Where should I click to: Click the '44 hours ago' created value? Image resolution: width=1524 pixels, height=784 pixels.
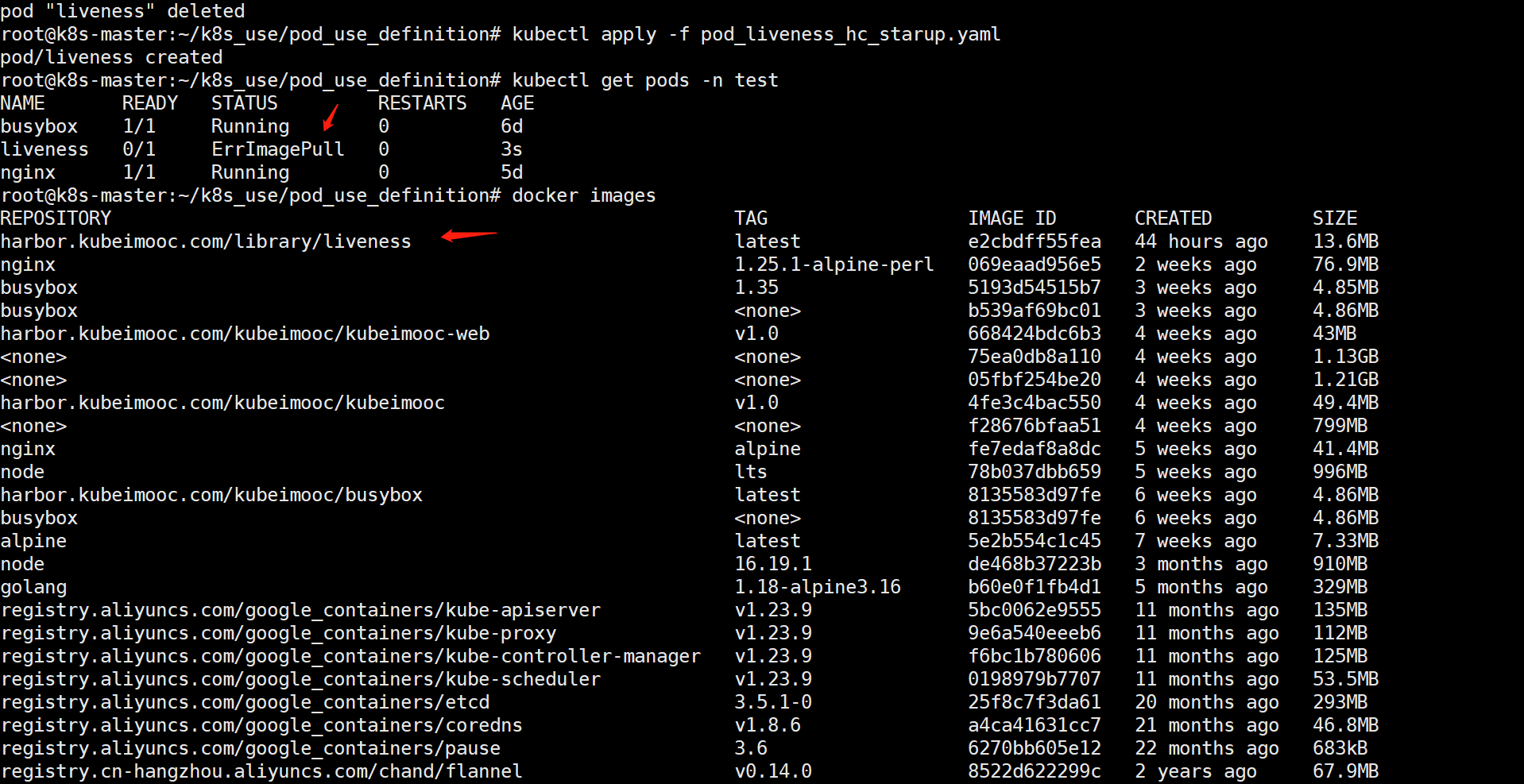point(1201,241)
